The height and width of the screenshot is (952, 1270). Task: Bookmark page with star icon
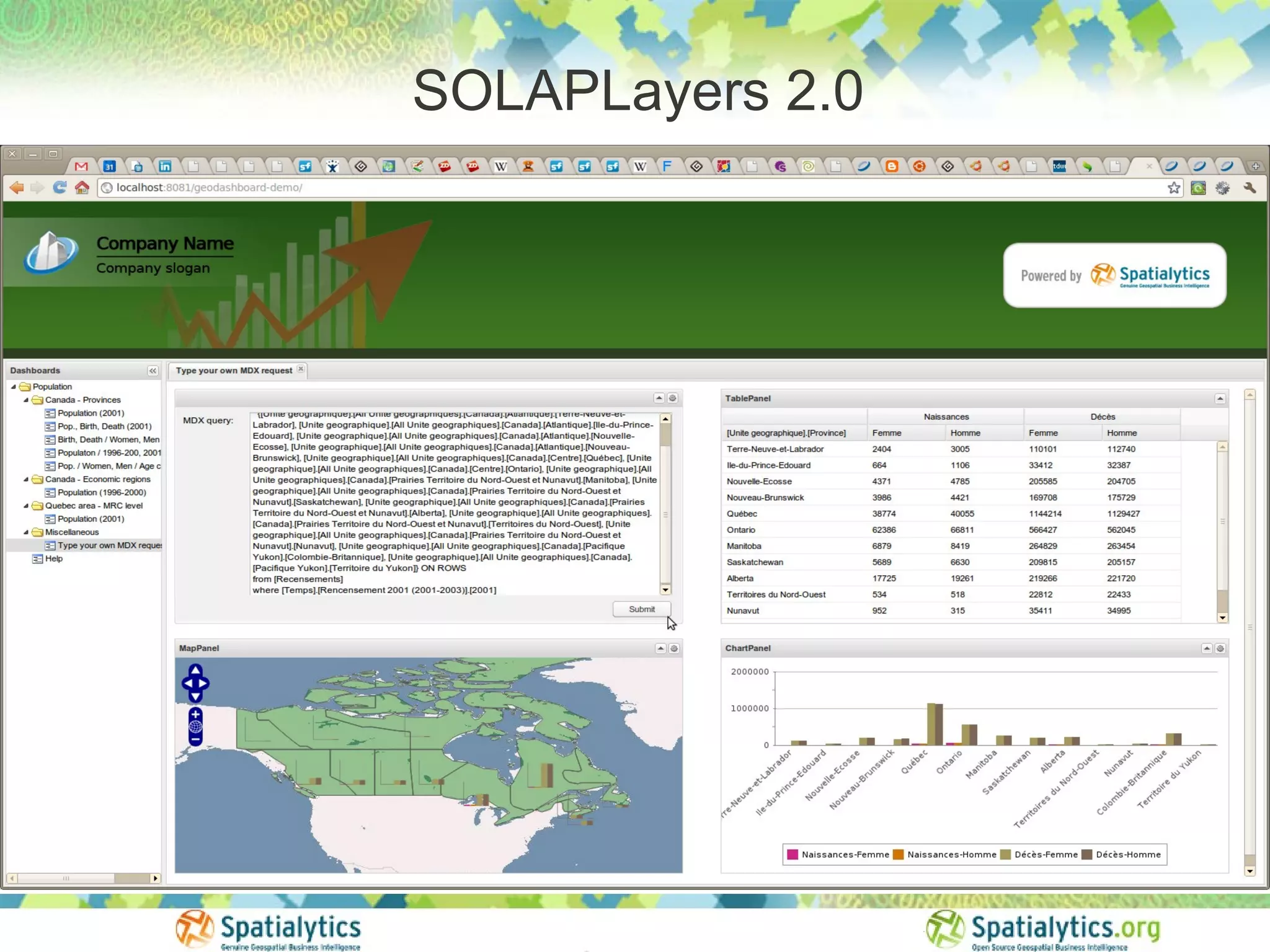pyautogui.click(x=1174, y=187)
